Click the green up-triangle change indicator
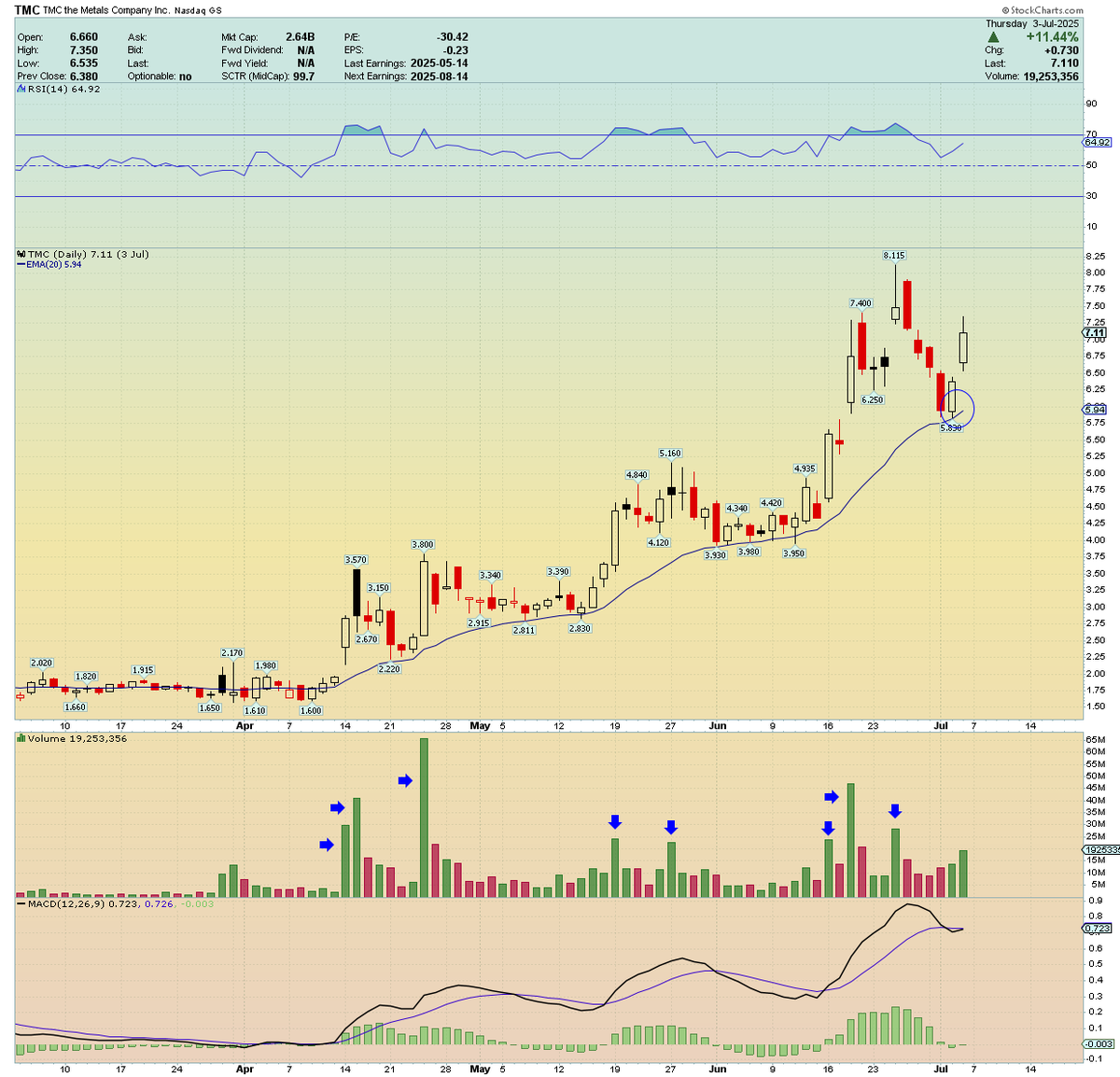The width and height of the screenshot is (1120, 1077). pyautogui.click(x=993, y=37)
